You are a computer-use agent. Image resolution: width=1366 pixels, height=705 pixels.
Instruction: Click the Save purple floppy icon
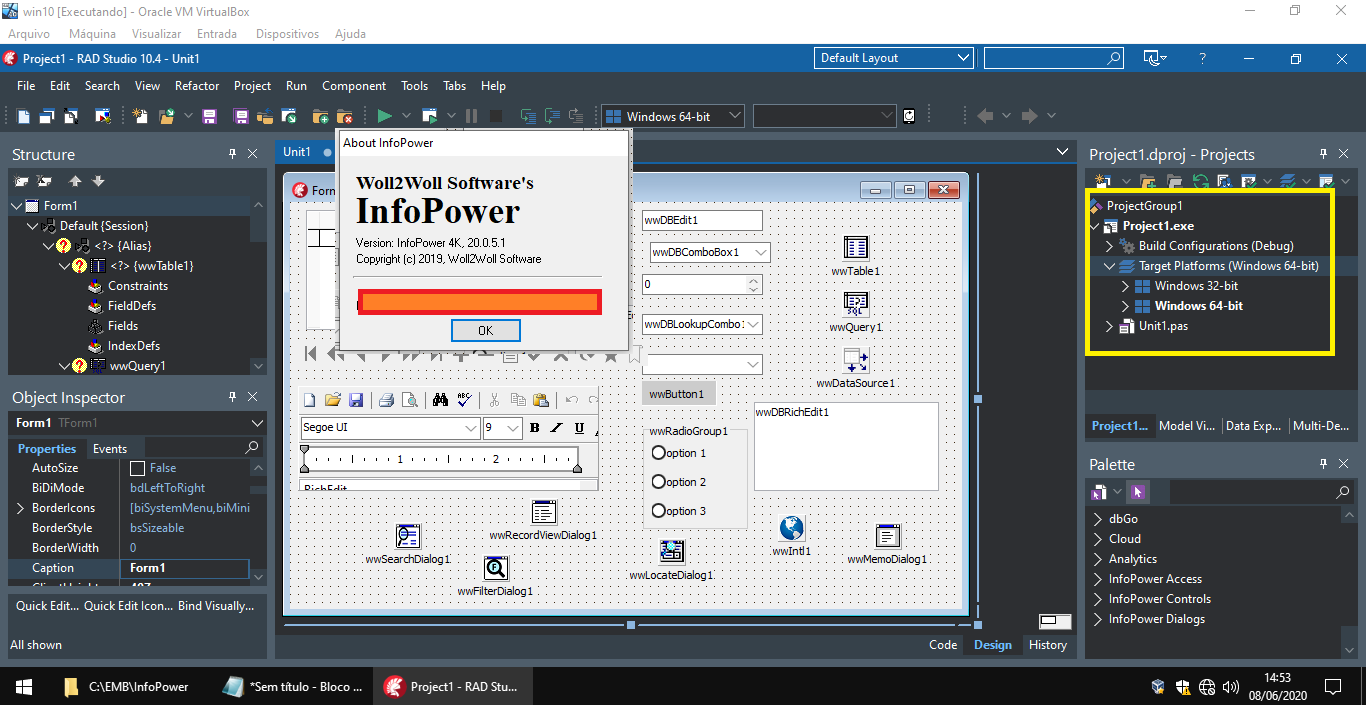pyautogui.click(x=210, y=116)
